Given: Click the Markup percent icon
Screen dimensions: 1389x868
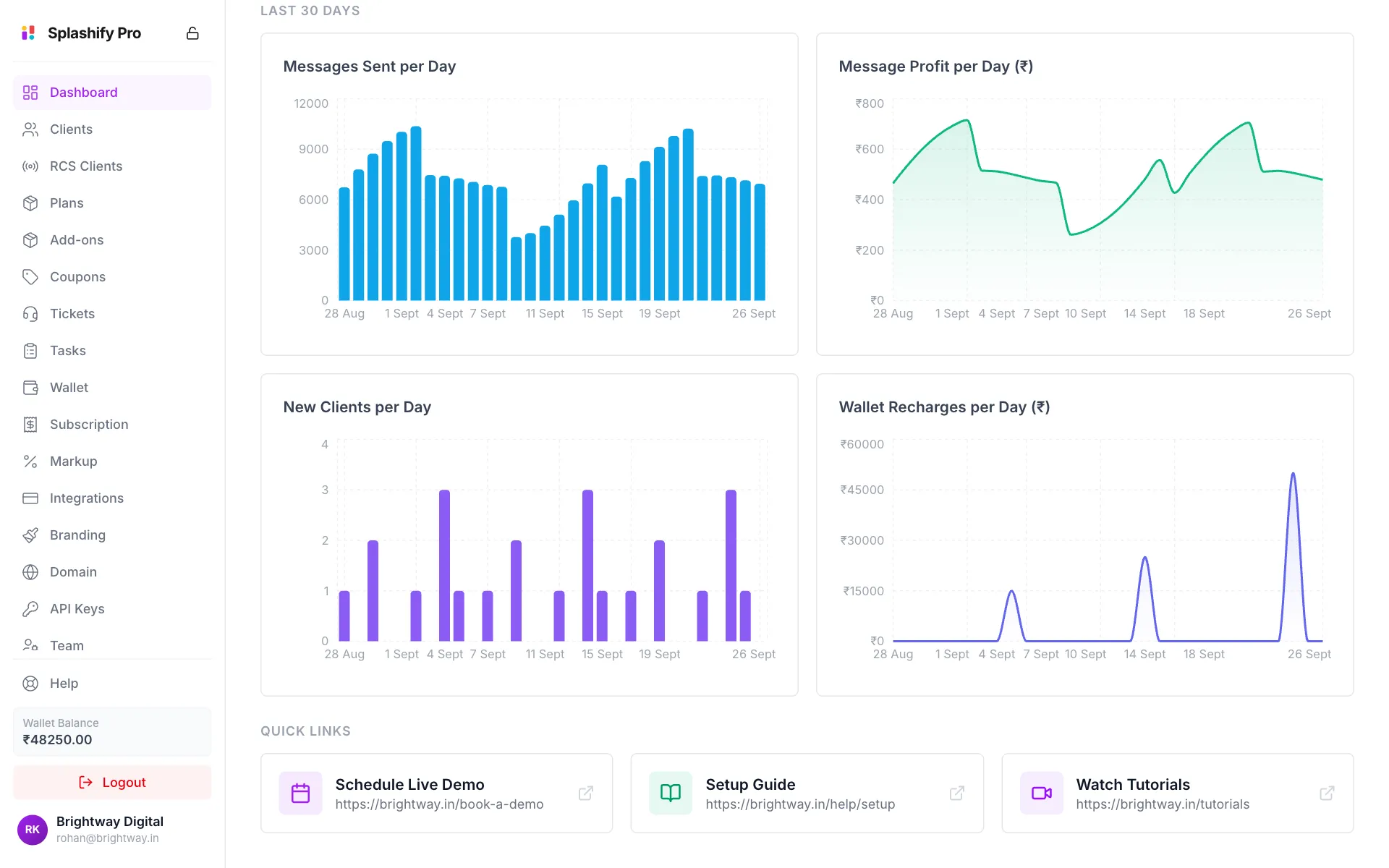Looking at the screenshot, I should 30,461.
